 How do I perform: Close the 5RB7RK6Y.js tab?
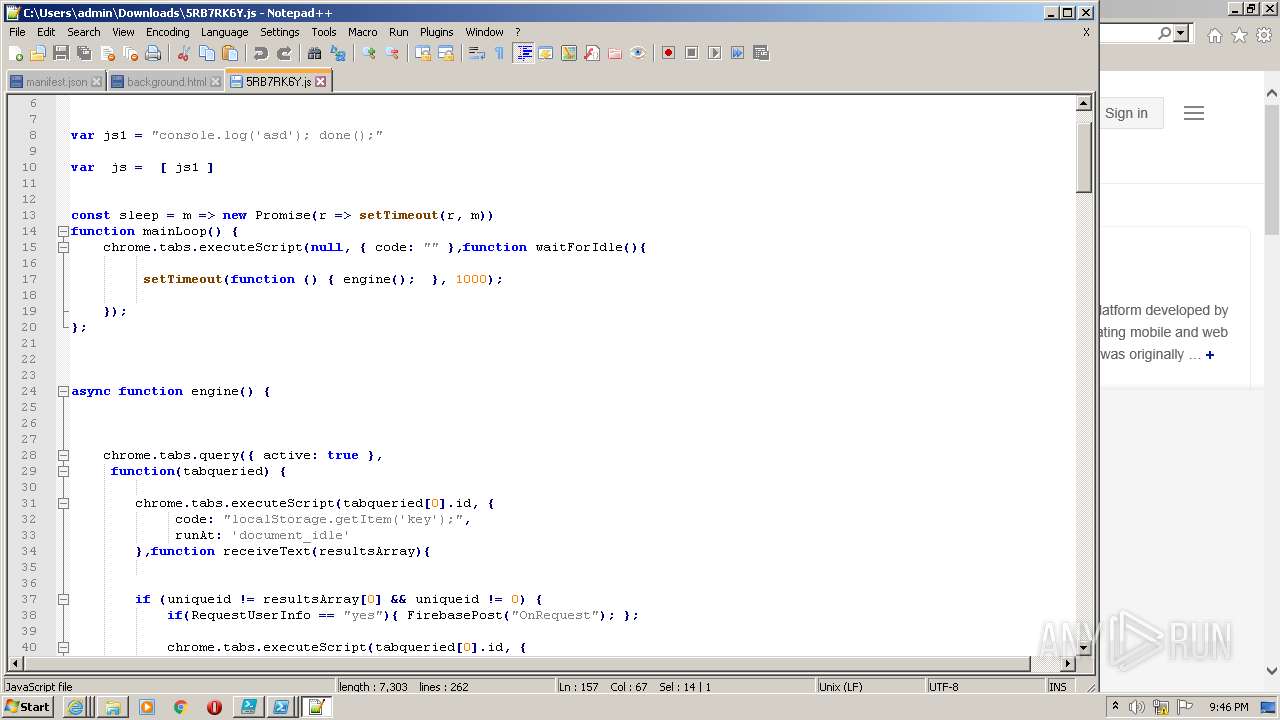point(321,82)
